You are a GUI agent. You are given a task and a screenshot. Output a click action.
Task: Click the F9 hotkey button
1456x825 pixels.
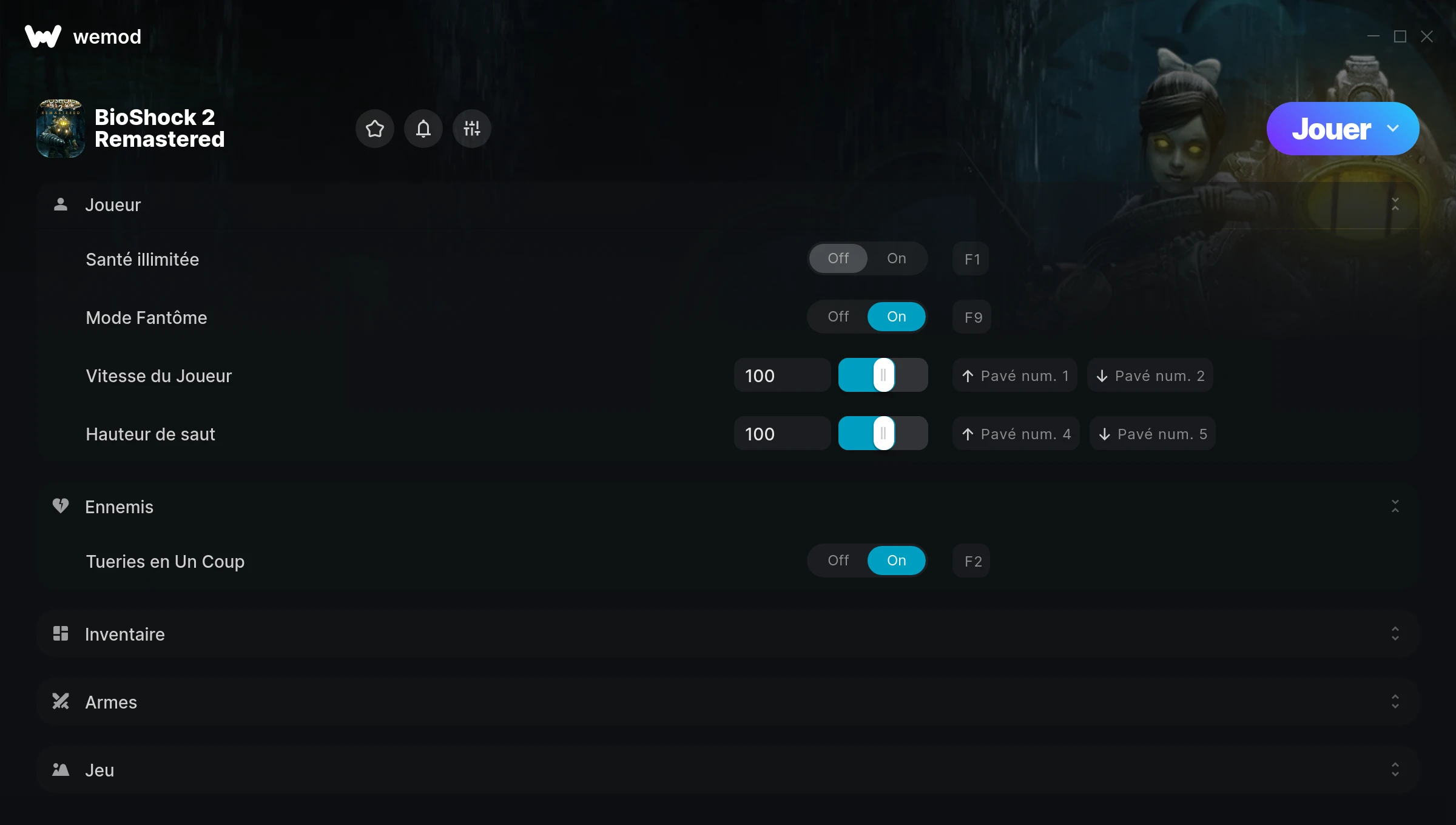click(972, 317)
